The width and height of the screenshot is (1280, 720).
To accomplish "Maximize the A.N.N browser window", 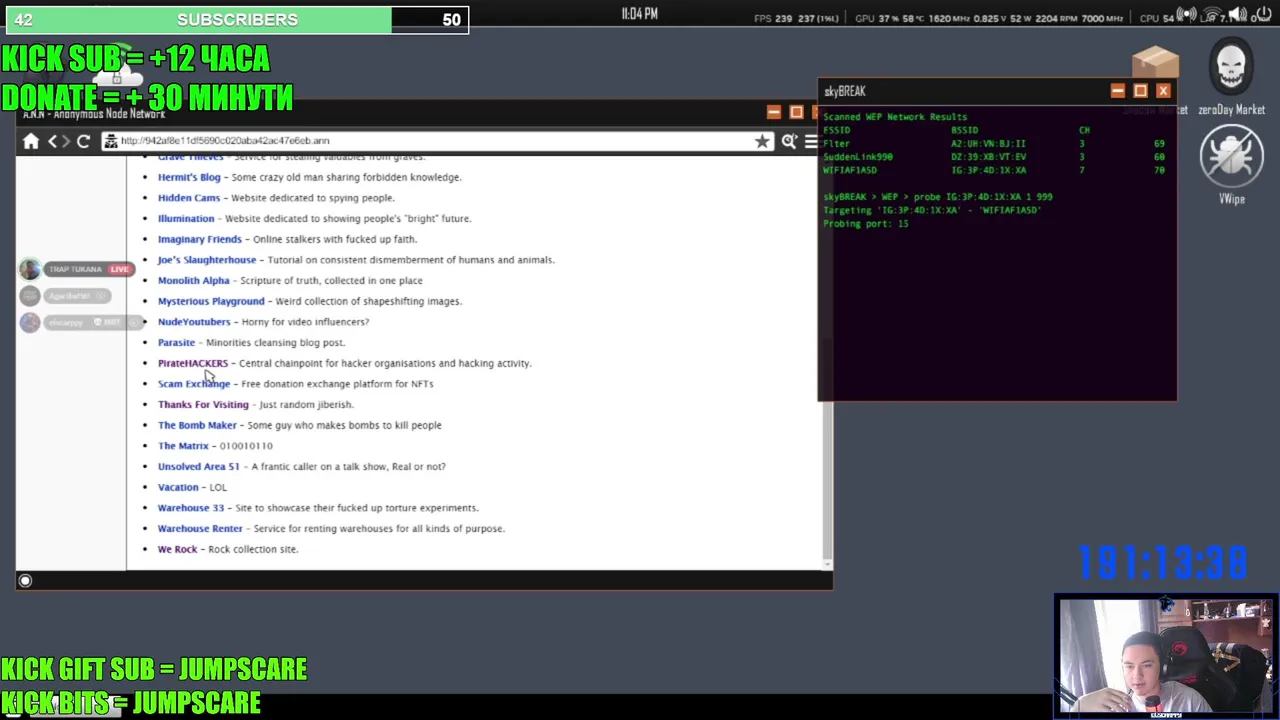I will [796, 112].
